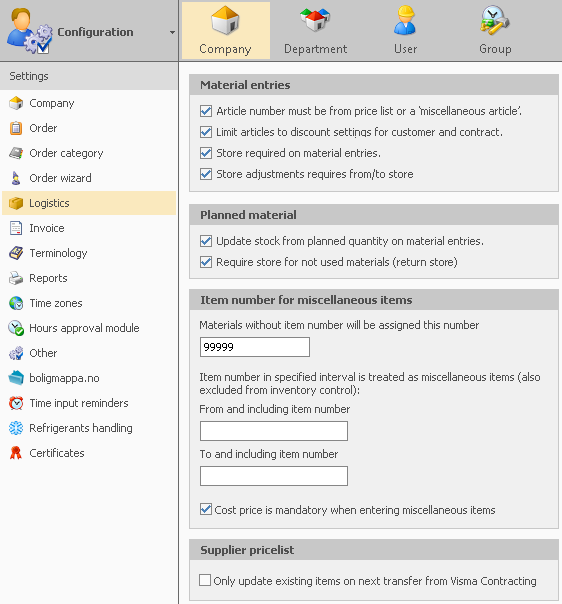
Task: Click the miscellaneous item number field 99999
Action: pos(255,347)
